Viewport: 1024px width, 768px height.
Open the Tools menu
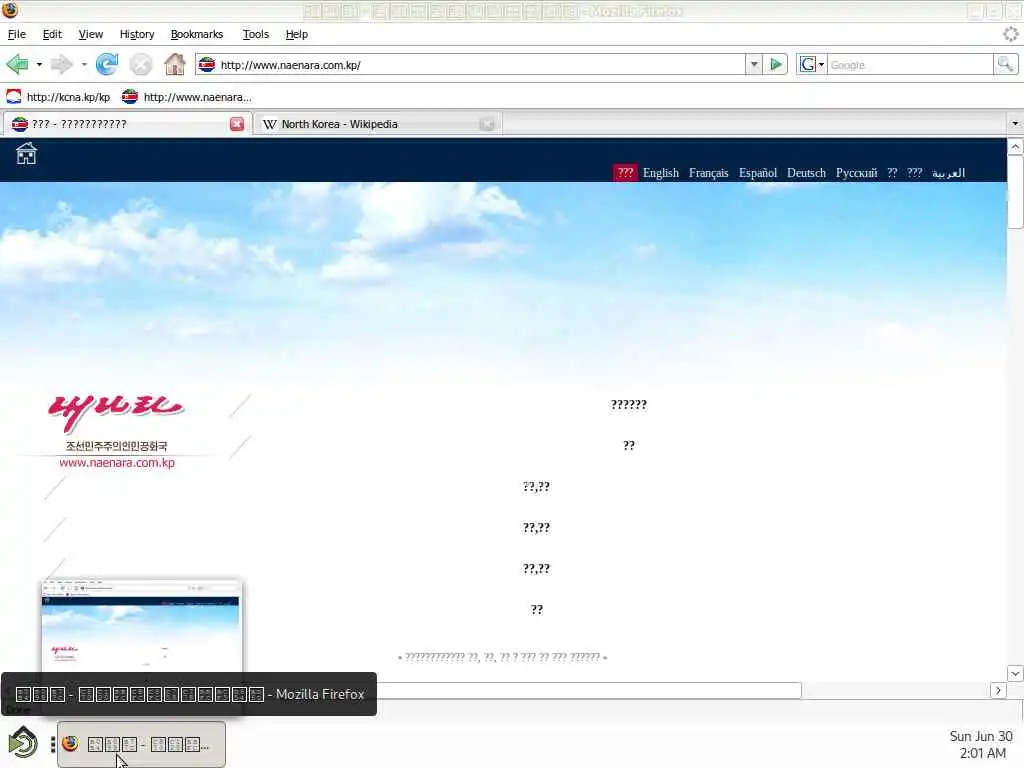[x=255, y=34]
